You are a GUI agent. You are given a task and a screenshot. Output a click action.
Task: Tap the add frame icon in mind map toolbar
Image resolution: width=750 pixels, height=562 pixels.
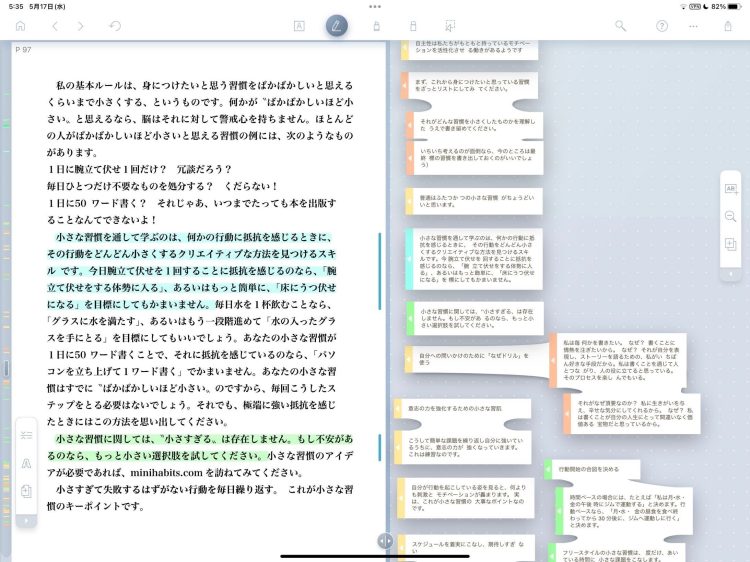(730, 244)
